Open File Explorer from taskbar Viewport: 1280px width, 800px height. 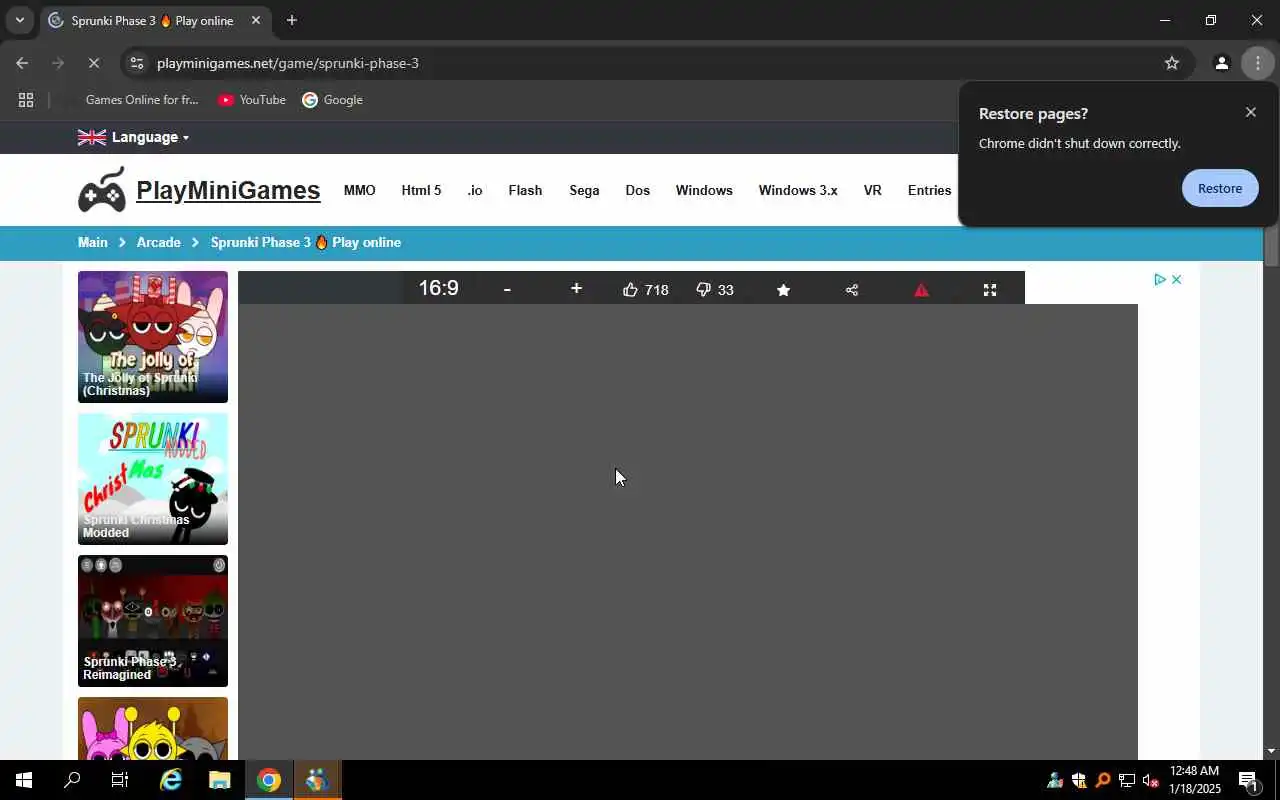[219, 780]
